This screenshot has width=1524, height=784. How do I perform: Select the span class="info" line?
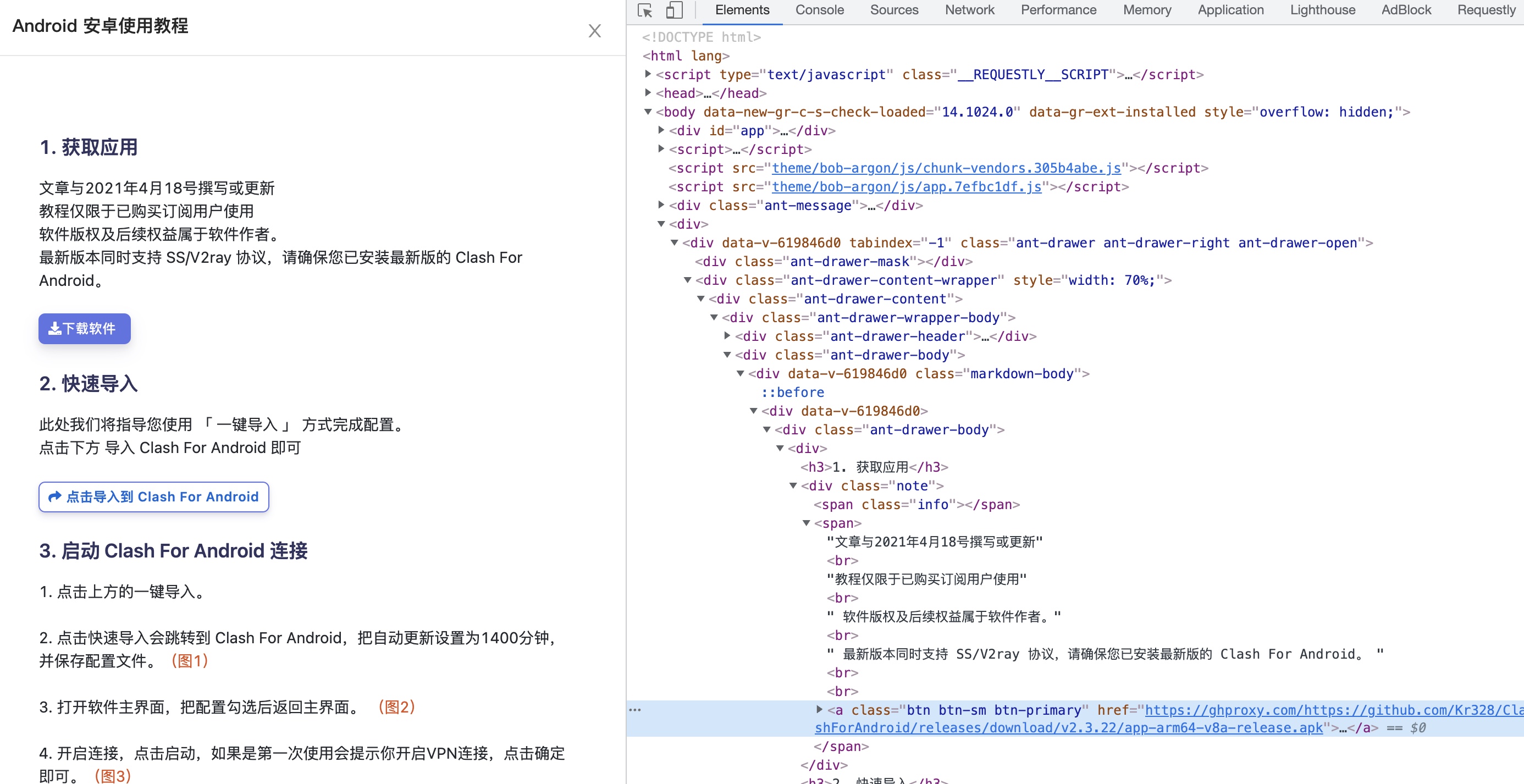917,505
